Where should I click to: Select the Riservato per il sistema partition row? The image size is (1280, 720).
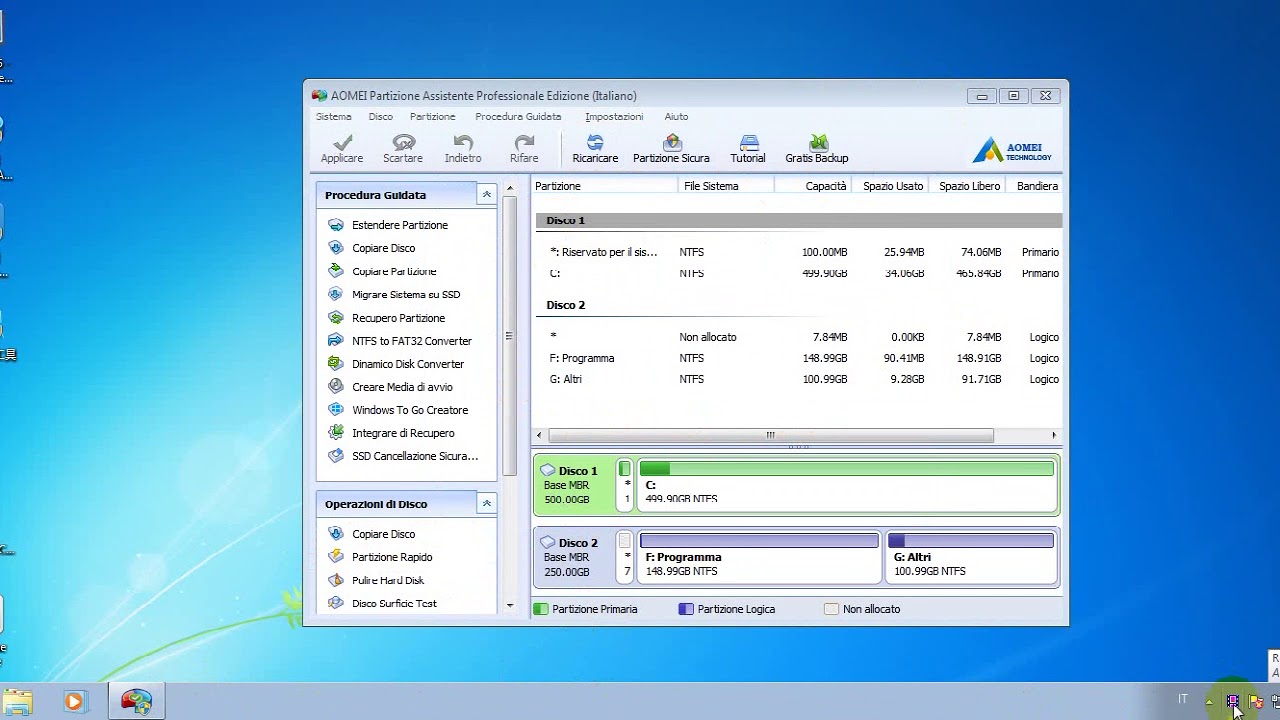[797, 252]
